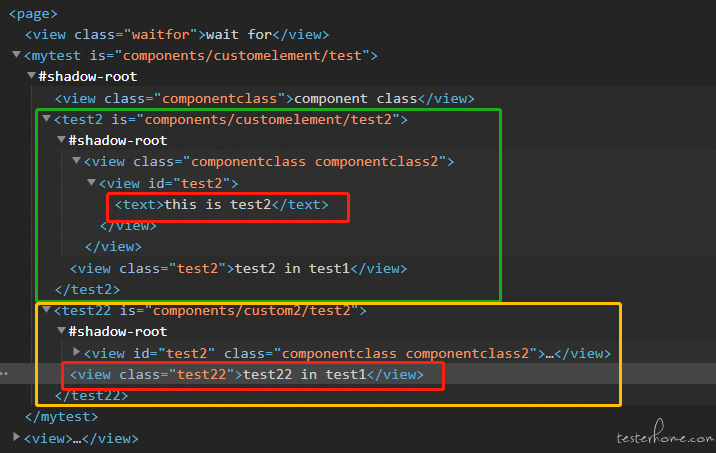Expand the collapsed view id="test2" class="componentclass componentclass2"
This screenshot has height=453, width=716.
[x=76, y=352]
